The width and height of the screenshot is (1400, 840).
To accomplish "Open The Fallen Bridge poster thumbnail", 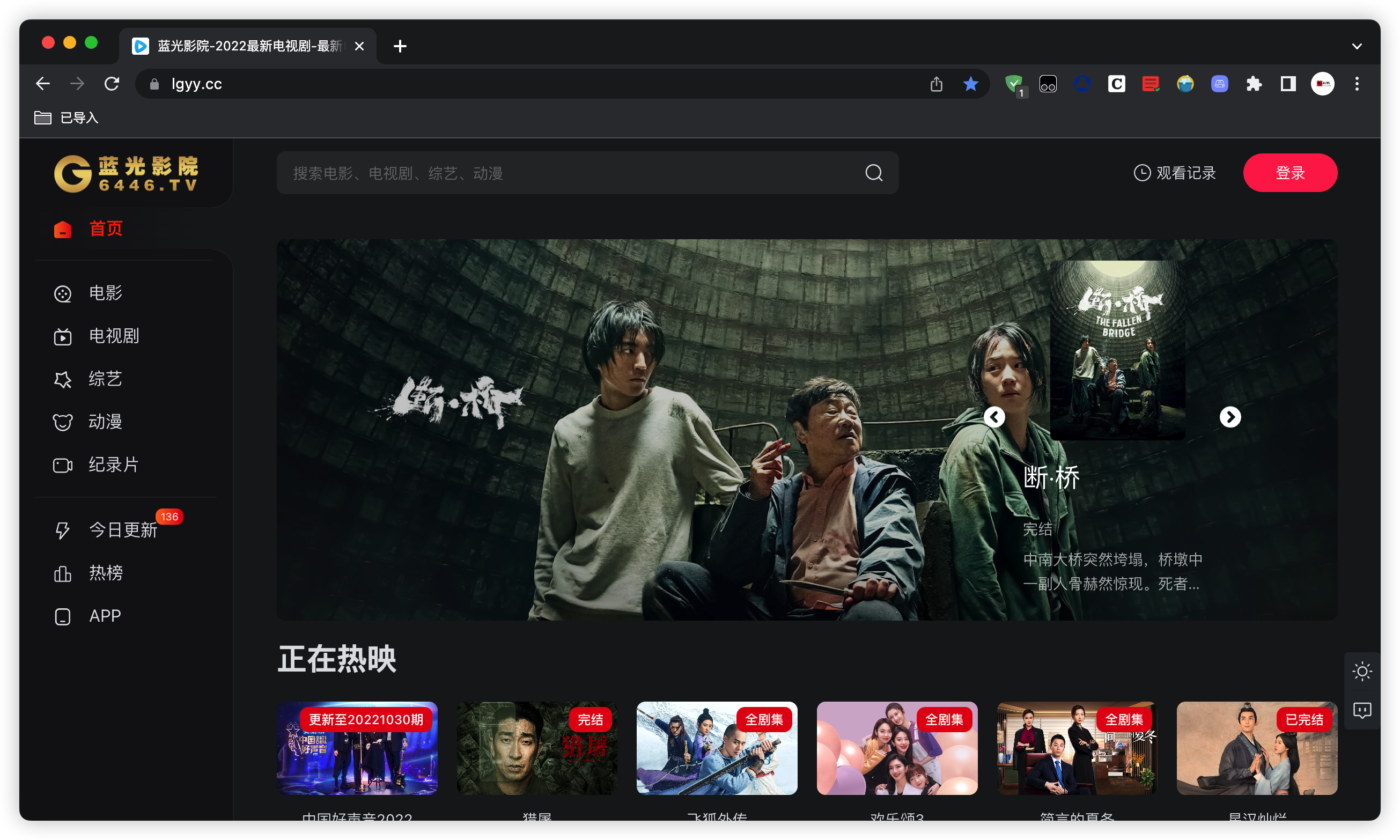I will coord(1117,350).
